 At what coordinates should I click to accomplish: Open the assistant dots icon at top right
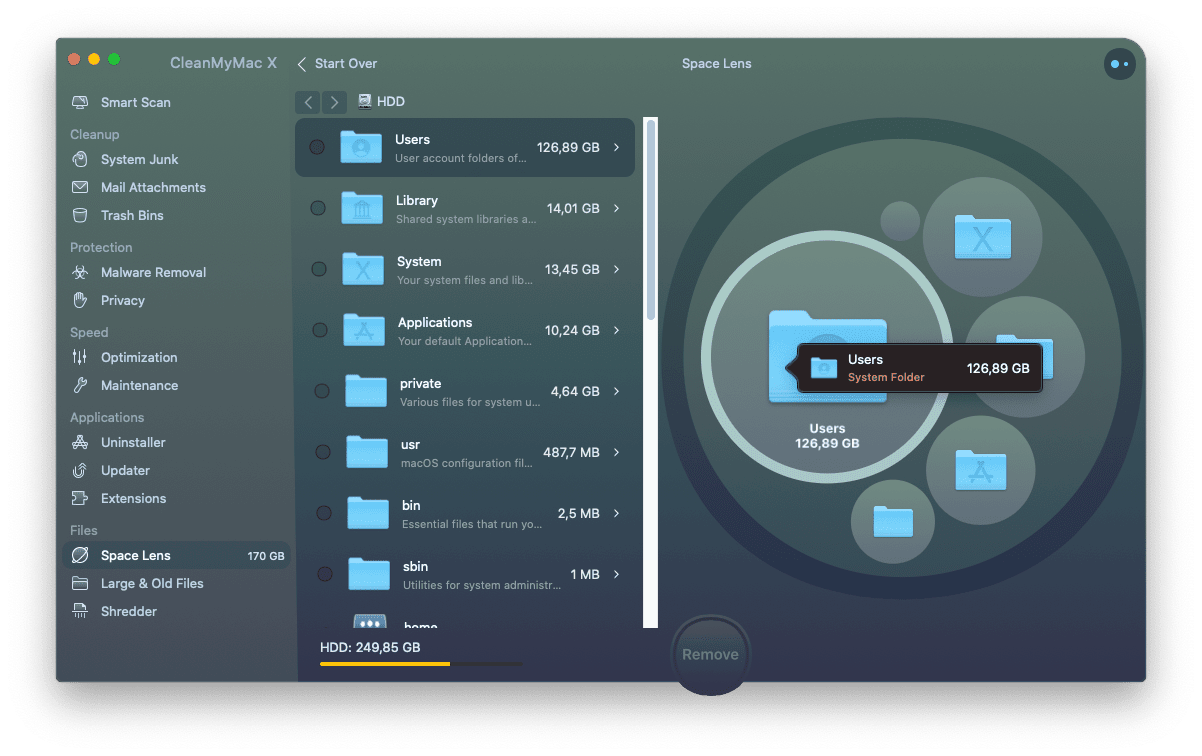click(x=1119, y=64)
